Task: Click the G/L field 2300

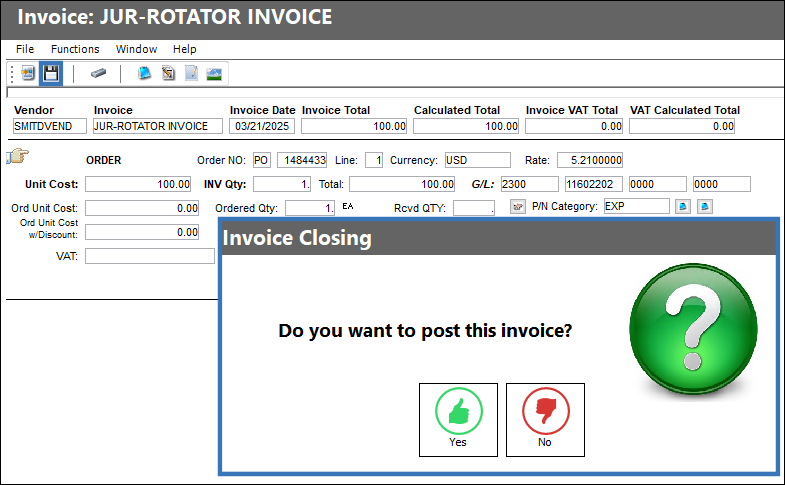Action: [x=530, y=184]
